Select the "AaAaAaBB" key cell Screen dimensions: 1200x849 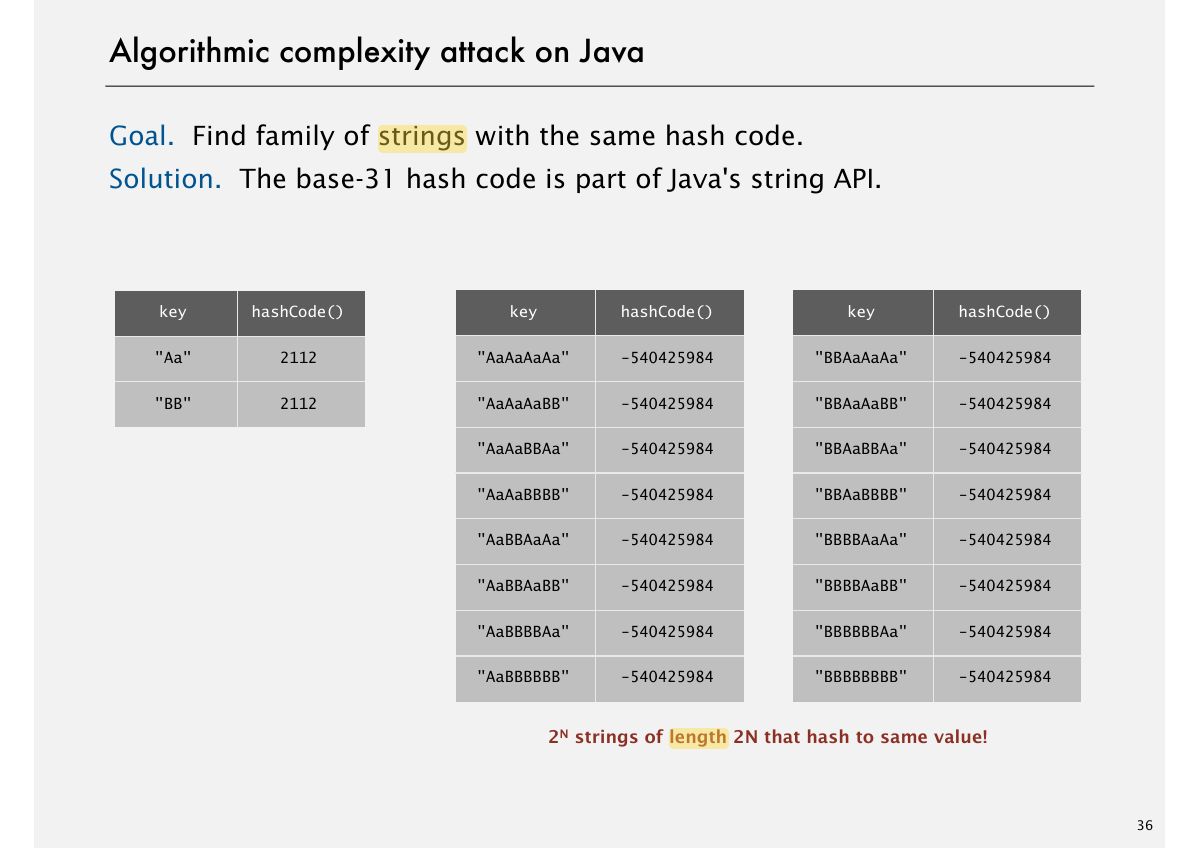tap(525, 404)
